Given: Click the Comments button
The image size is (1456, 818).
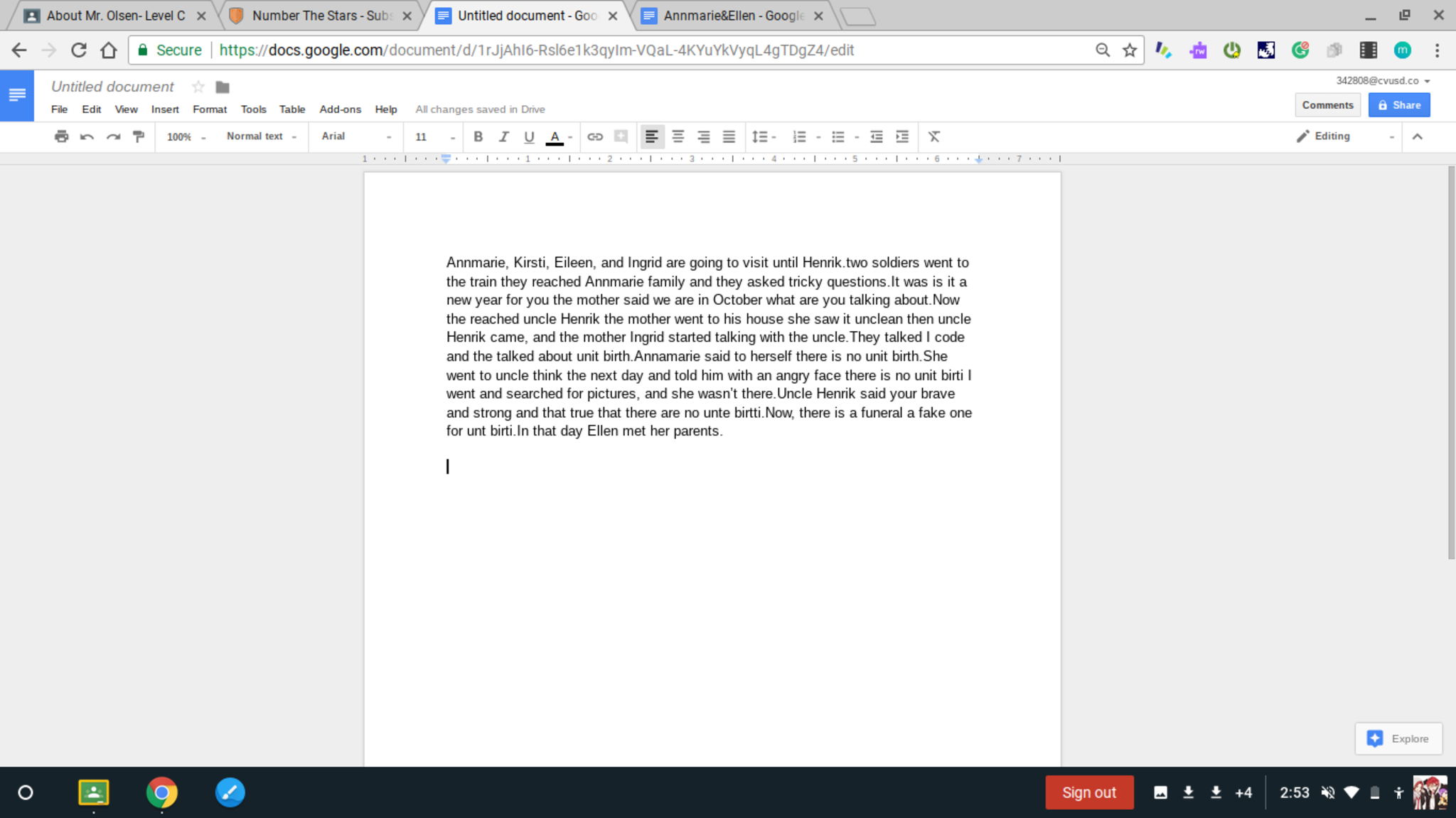Looking at the screenshot, I should pyautogui.click(x=1327, y=105).
